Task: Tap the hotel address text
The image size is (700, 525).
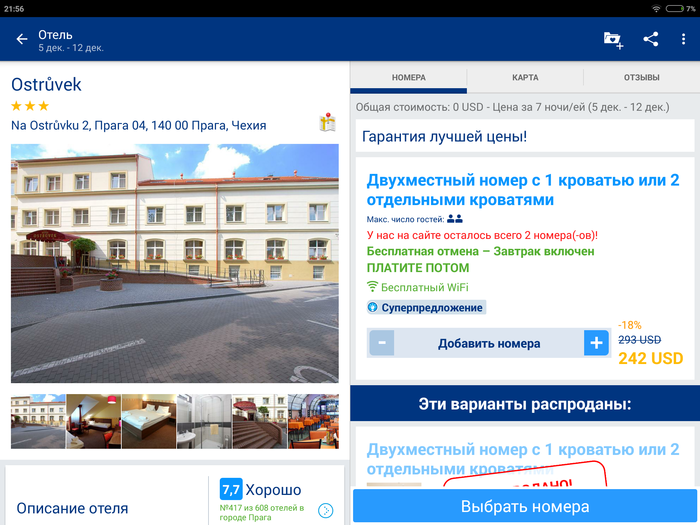Action: tap(138, 125)
